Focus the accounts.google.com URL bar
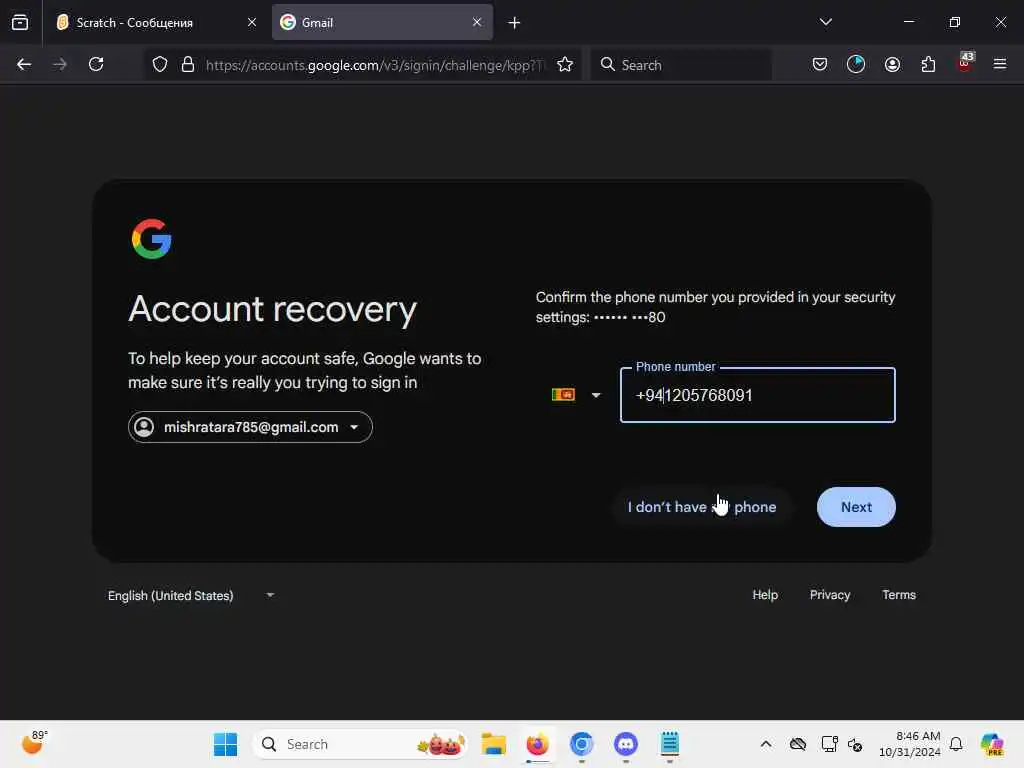1024x768 pixels. coord(374,65)
